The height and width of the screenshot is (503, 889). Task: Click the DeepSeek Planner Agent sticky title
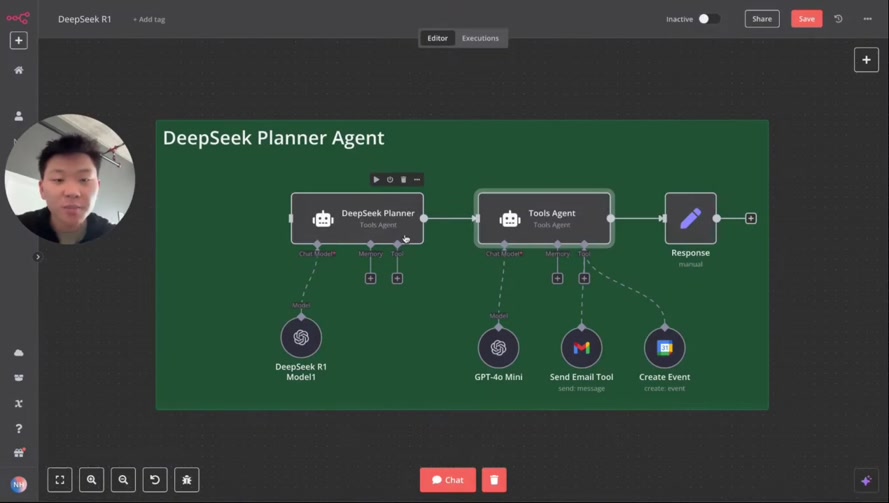coord(273,138)
